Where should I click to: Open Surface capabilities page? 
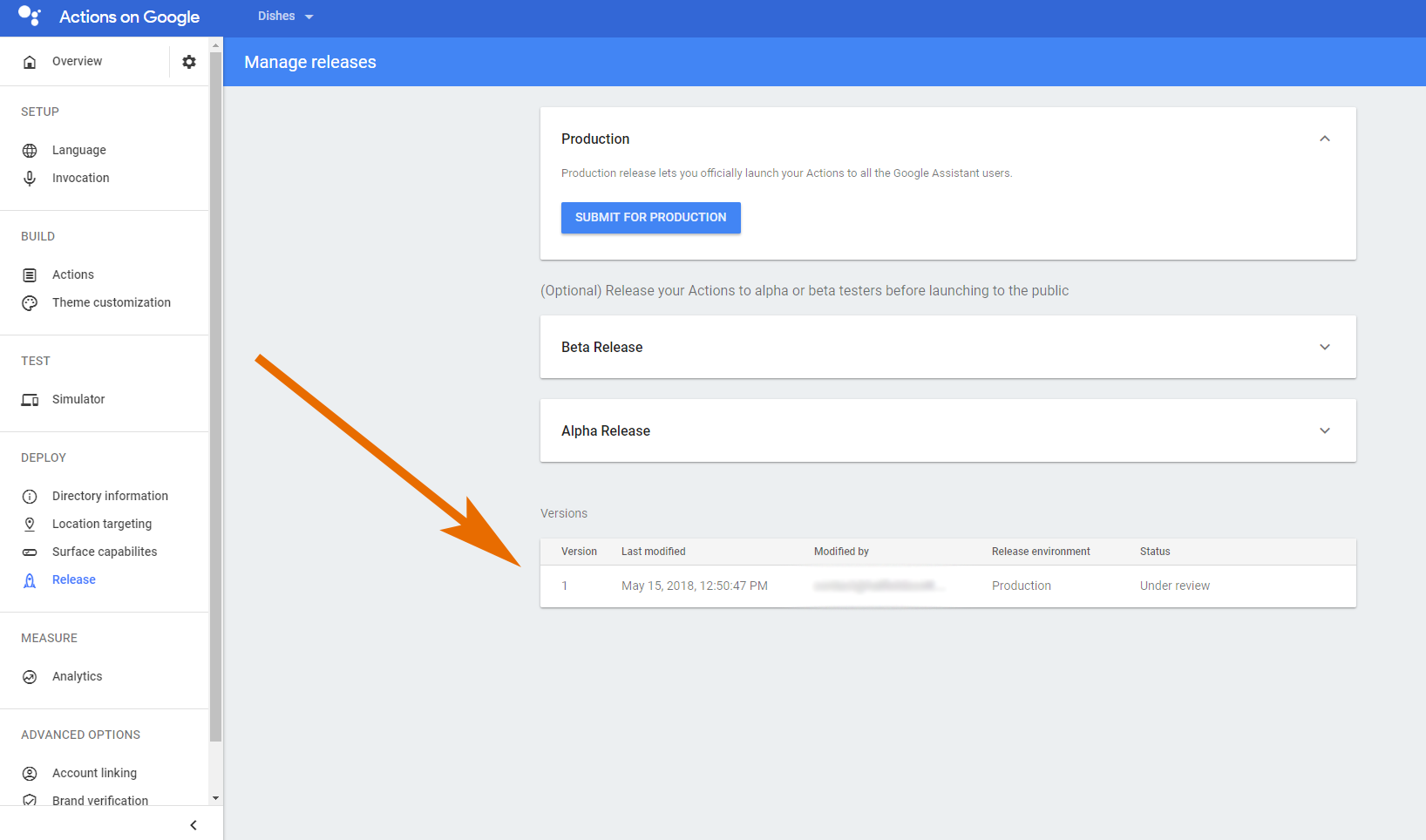tap(105, 552)
